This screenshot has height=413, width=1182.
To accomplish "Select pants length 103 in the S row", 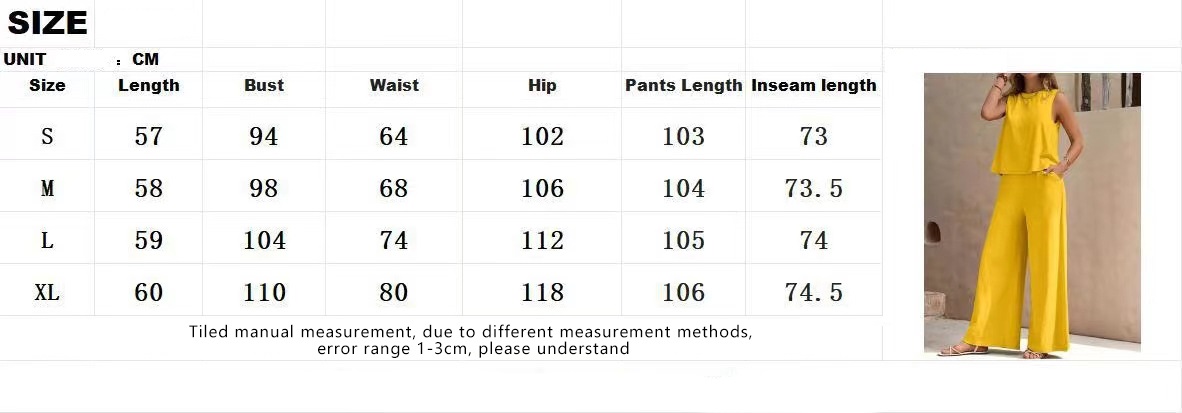I will pyautogui.click(x=684, y=136).
